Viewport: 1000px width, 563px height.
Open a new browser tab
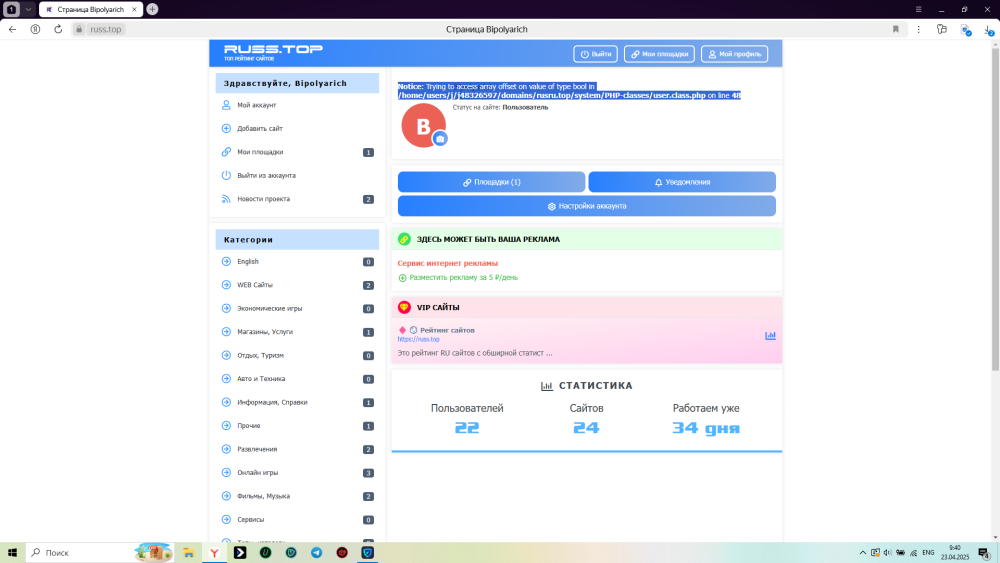pyautogui.click(x=152, y=9)
